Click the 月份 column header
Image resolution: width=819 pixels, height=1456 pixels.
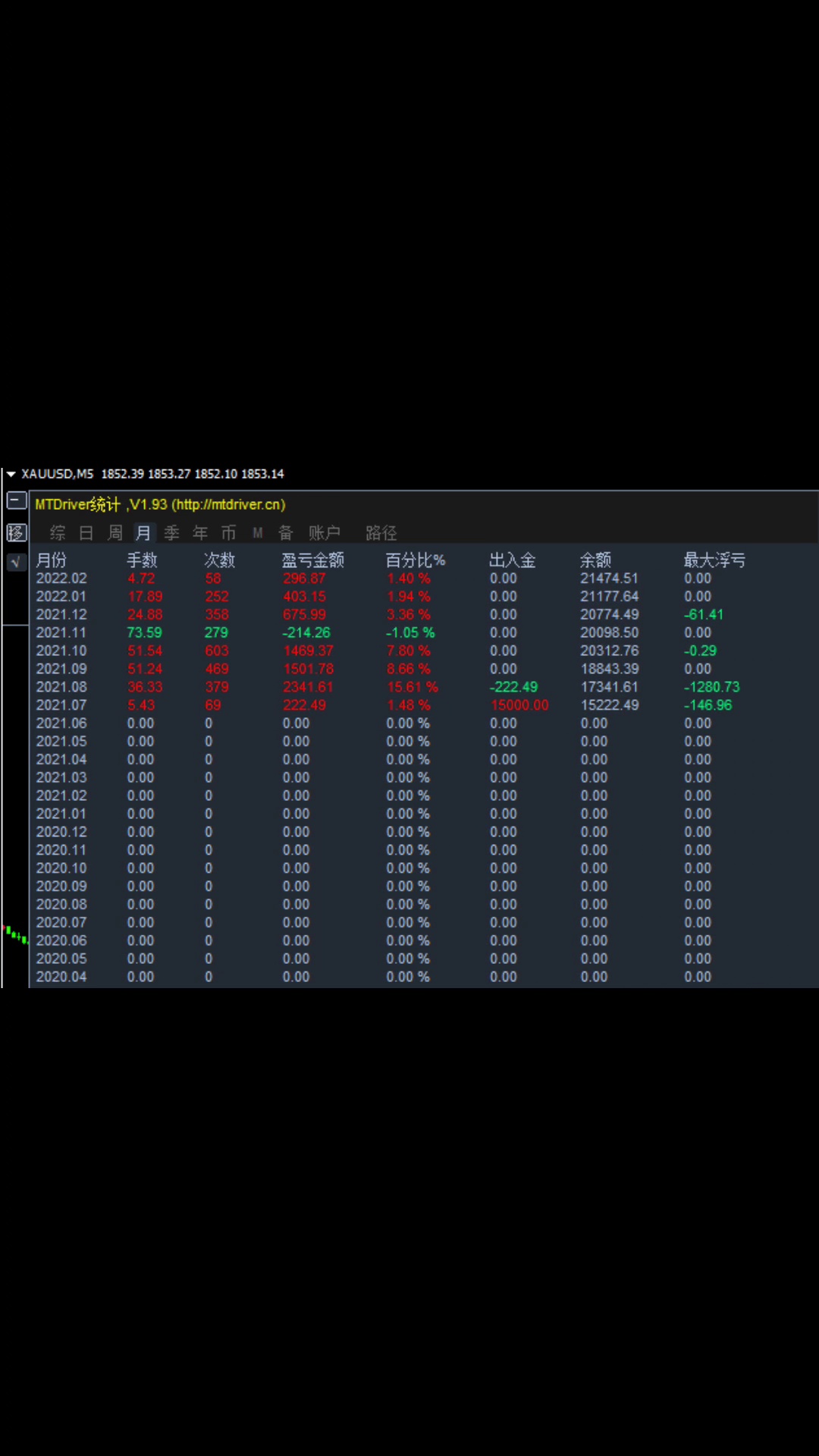52,560
